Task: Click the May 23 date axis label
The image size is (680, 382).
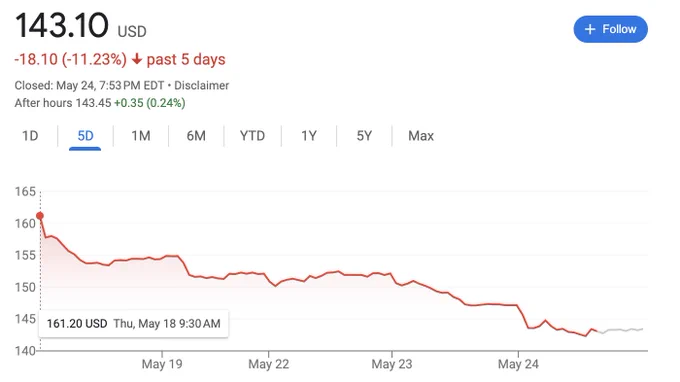Action: 392,364
